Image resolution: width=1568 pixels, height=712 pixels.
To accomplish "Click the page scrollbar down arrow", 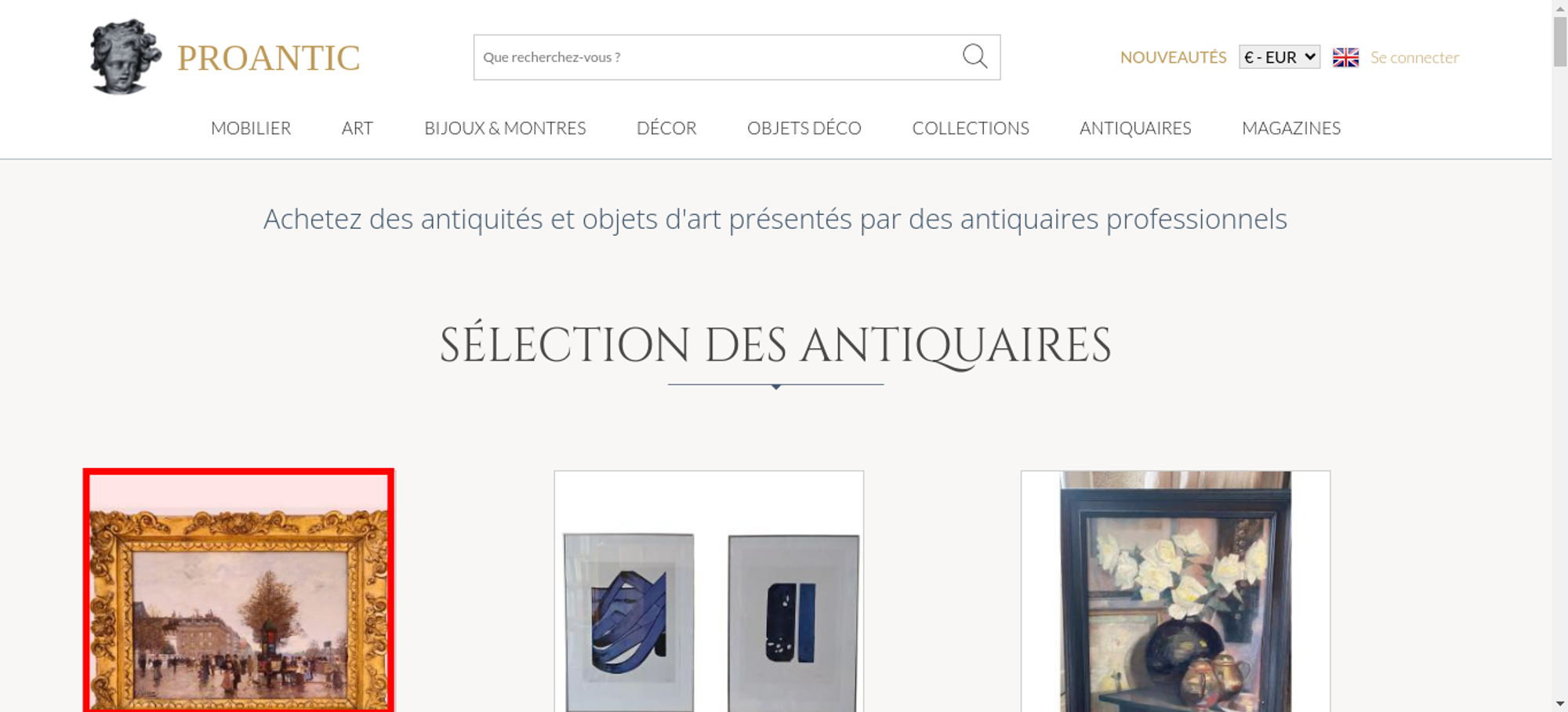I will tap(1560, 703).
